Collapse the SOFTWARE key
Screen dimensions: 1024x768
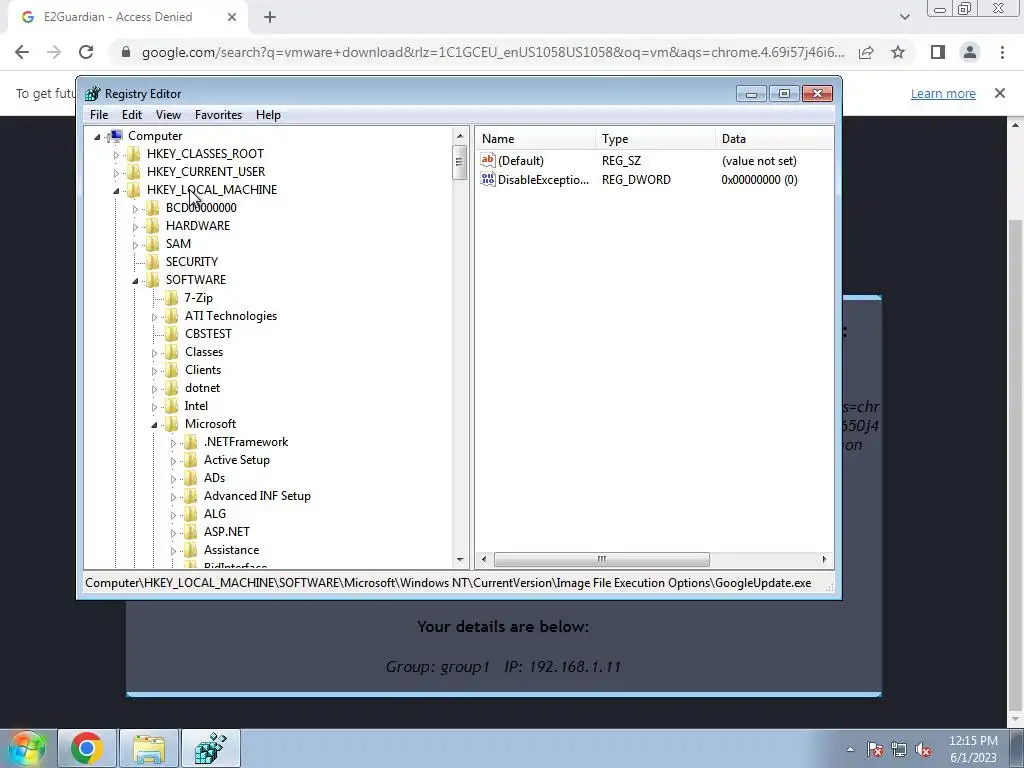[x=135, y=281]
